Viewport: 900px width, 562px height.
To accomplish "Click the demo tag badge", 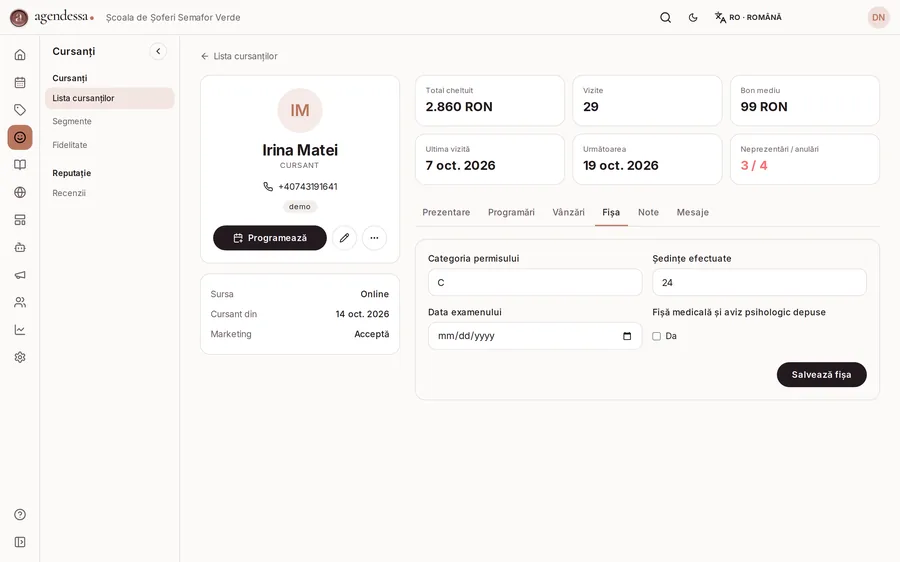I will (x=300, y=207).
